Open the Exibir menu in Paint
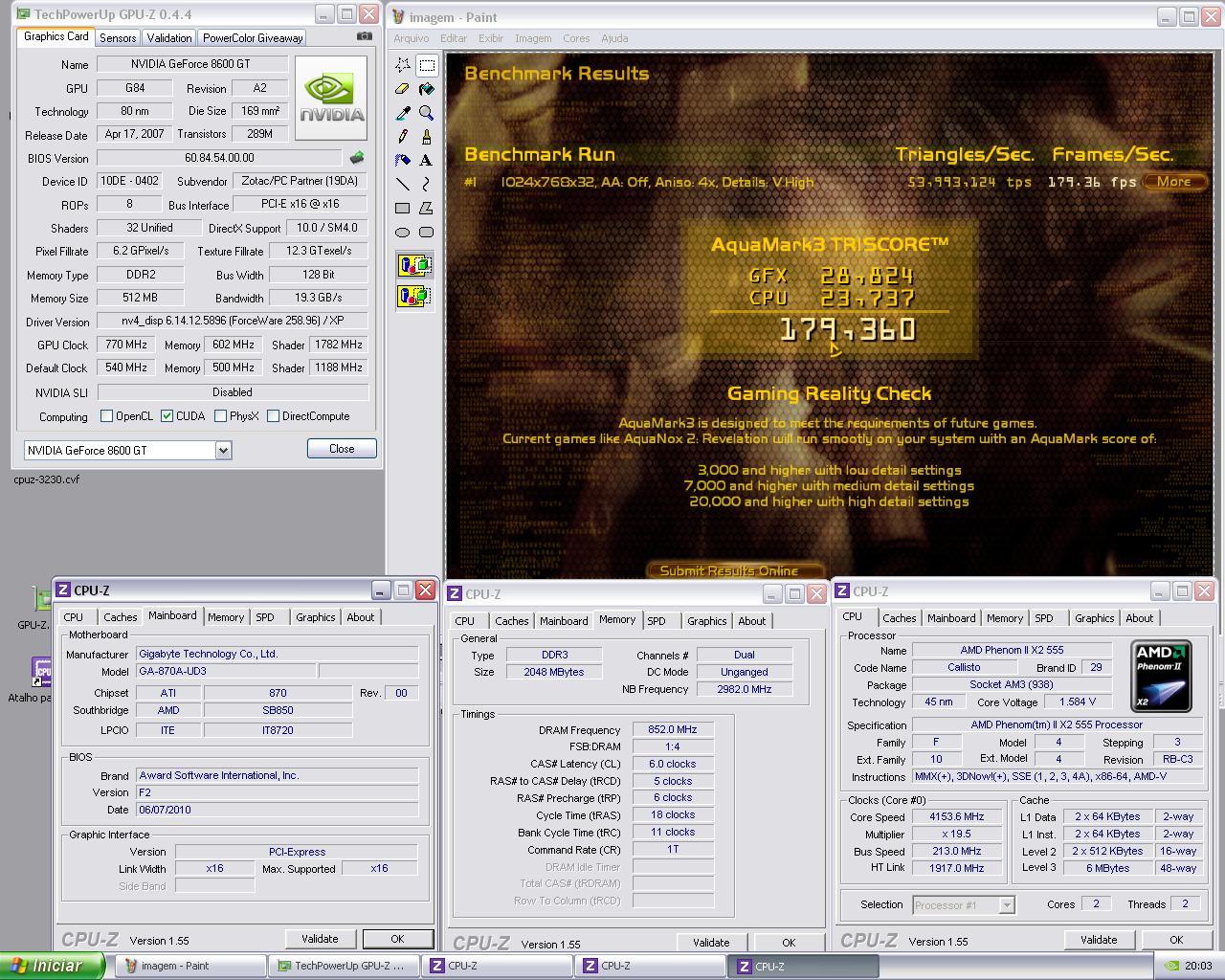 (491, 38)
